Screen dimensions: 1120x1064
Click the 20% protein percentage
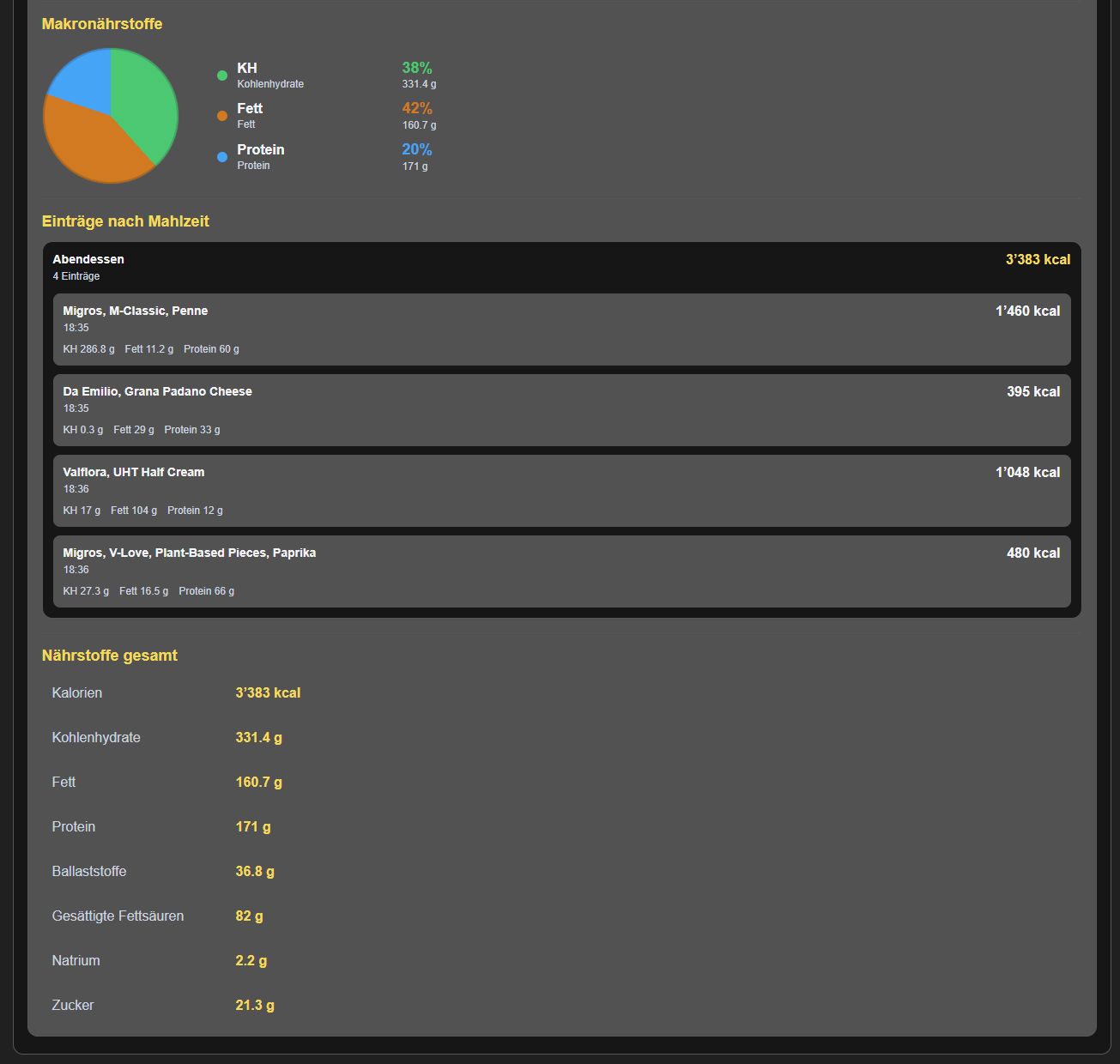(x=417, y=149)
